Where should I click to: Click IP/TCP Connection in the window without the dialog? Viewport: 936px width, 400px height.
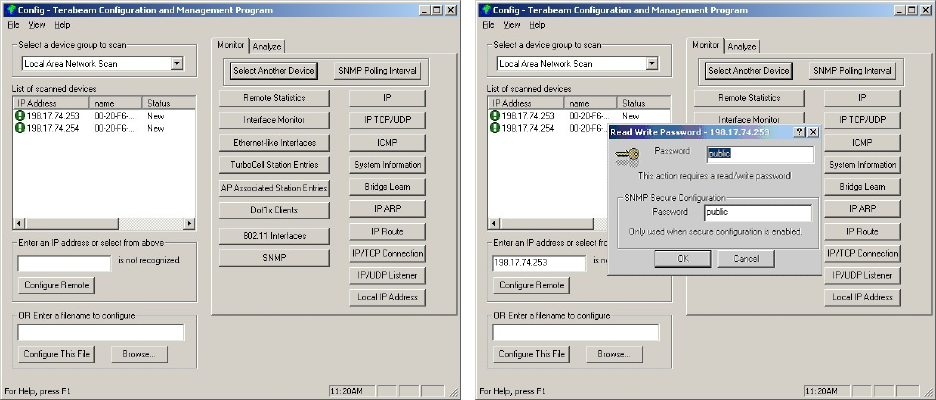point(387,254)
